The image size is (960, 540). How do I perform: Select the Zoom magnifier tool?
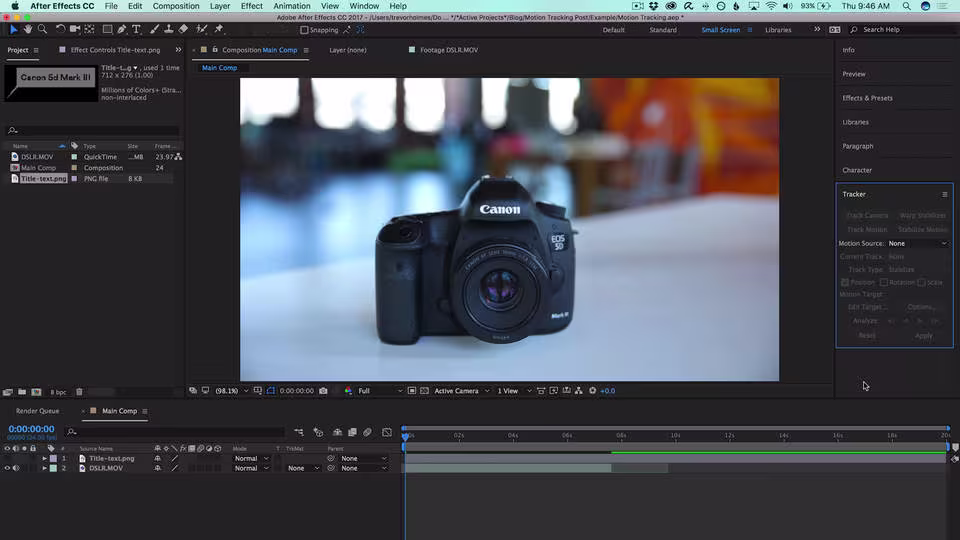click(x=42, y=29)
